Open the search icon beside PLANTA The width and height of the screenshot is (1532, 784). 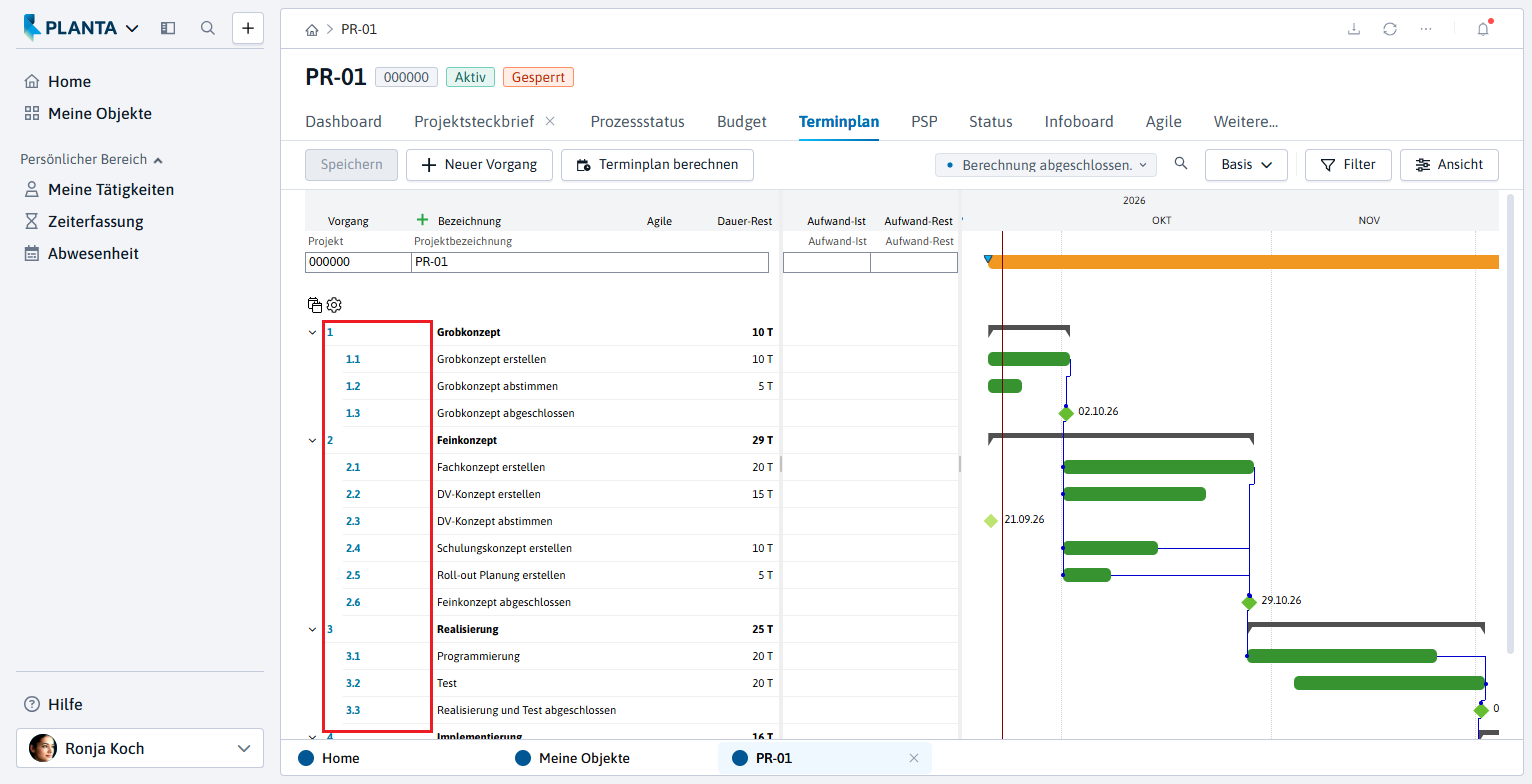(x=208, y=28)
